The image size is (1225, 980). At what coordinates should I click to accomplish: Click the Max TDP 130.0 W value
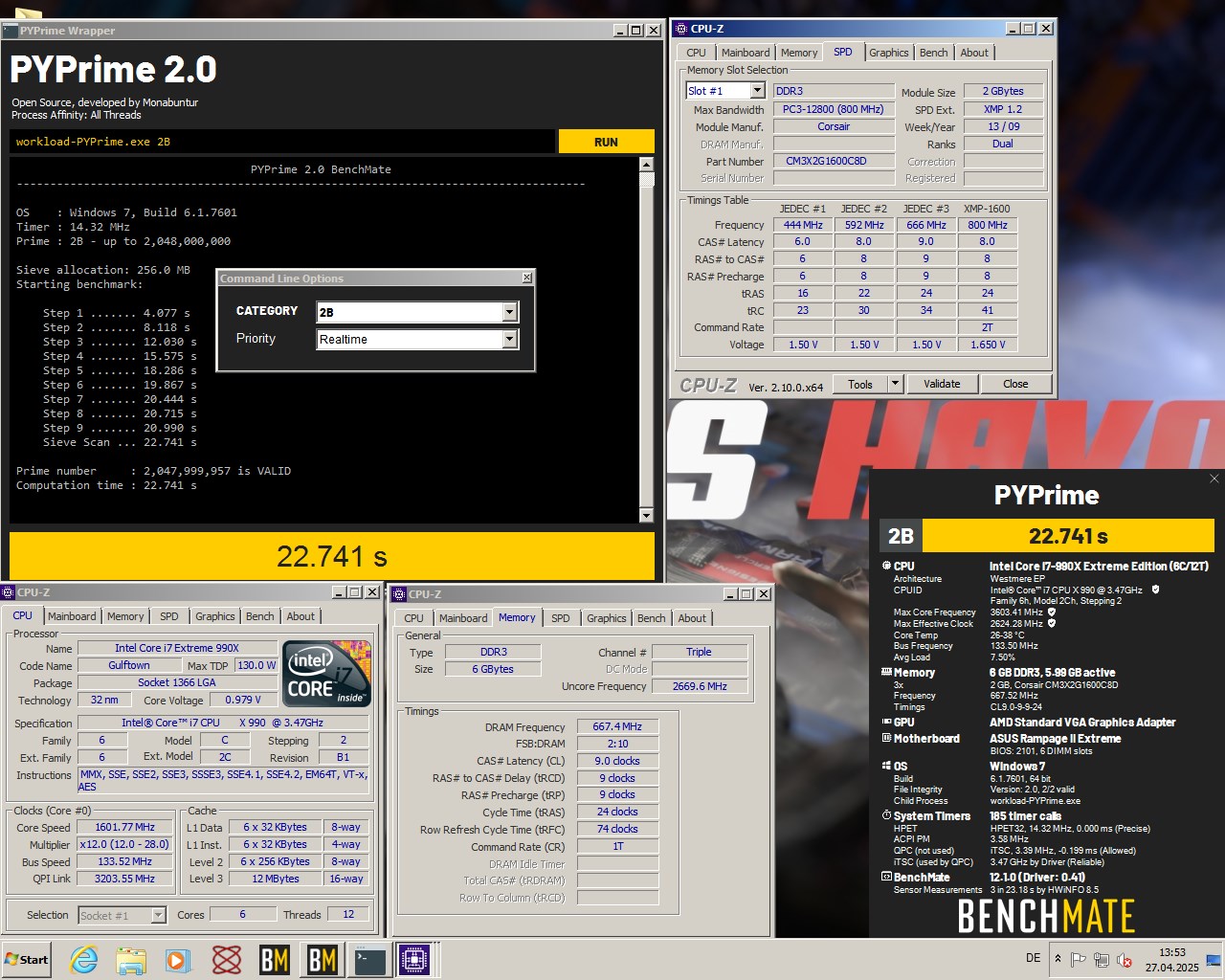[x=256, y=665]
